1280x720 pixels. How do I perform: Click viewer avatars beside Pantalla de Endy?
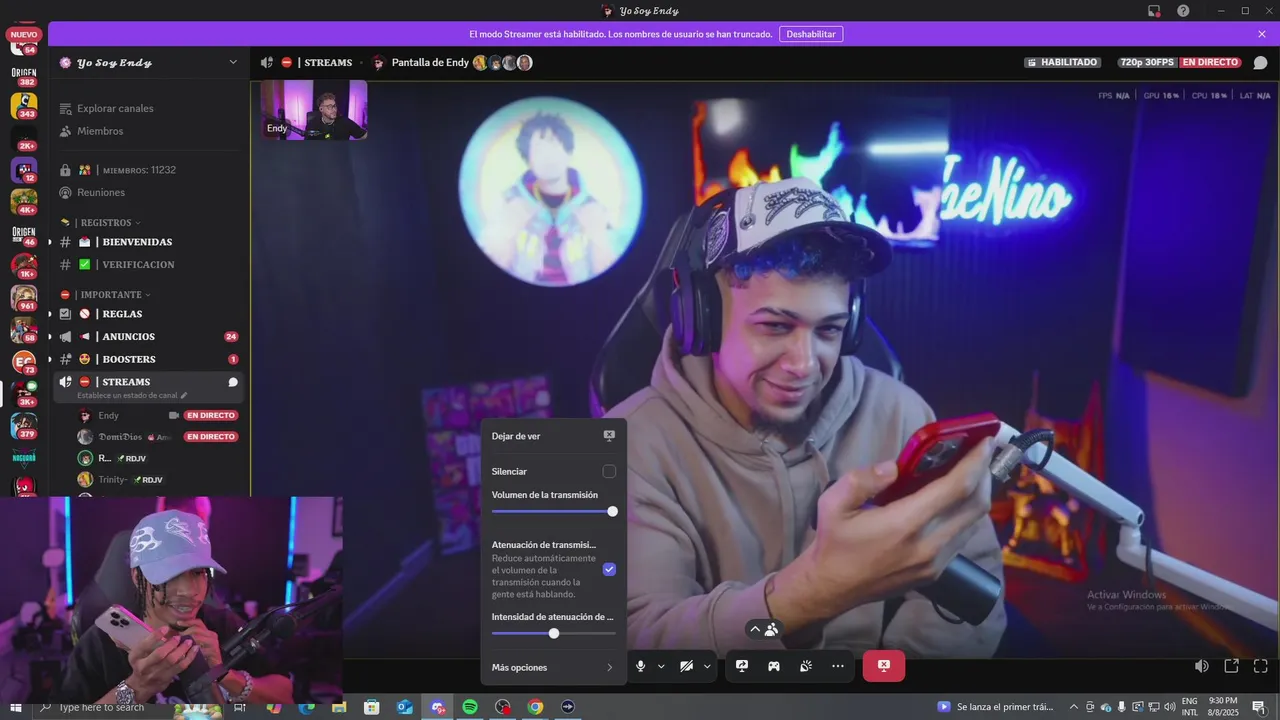tap(502, 62)
